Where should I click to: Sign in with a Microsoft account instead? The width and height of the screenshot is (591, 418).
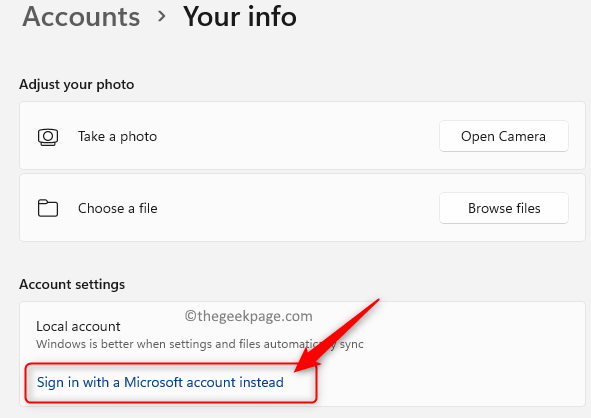[160, 382]
